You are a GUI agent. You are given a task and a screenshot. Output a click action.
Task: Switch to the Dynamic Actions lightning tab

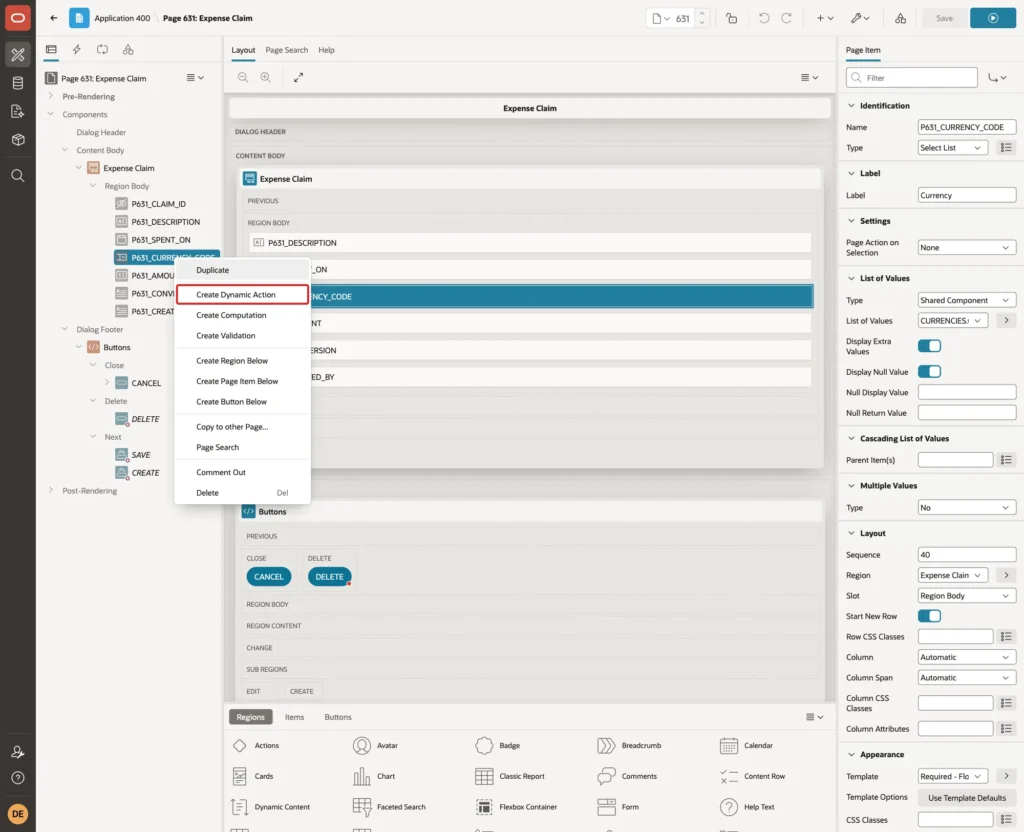point(76,50)
